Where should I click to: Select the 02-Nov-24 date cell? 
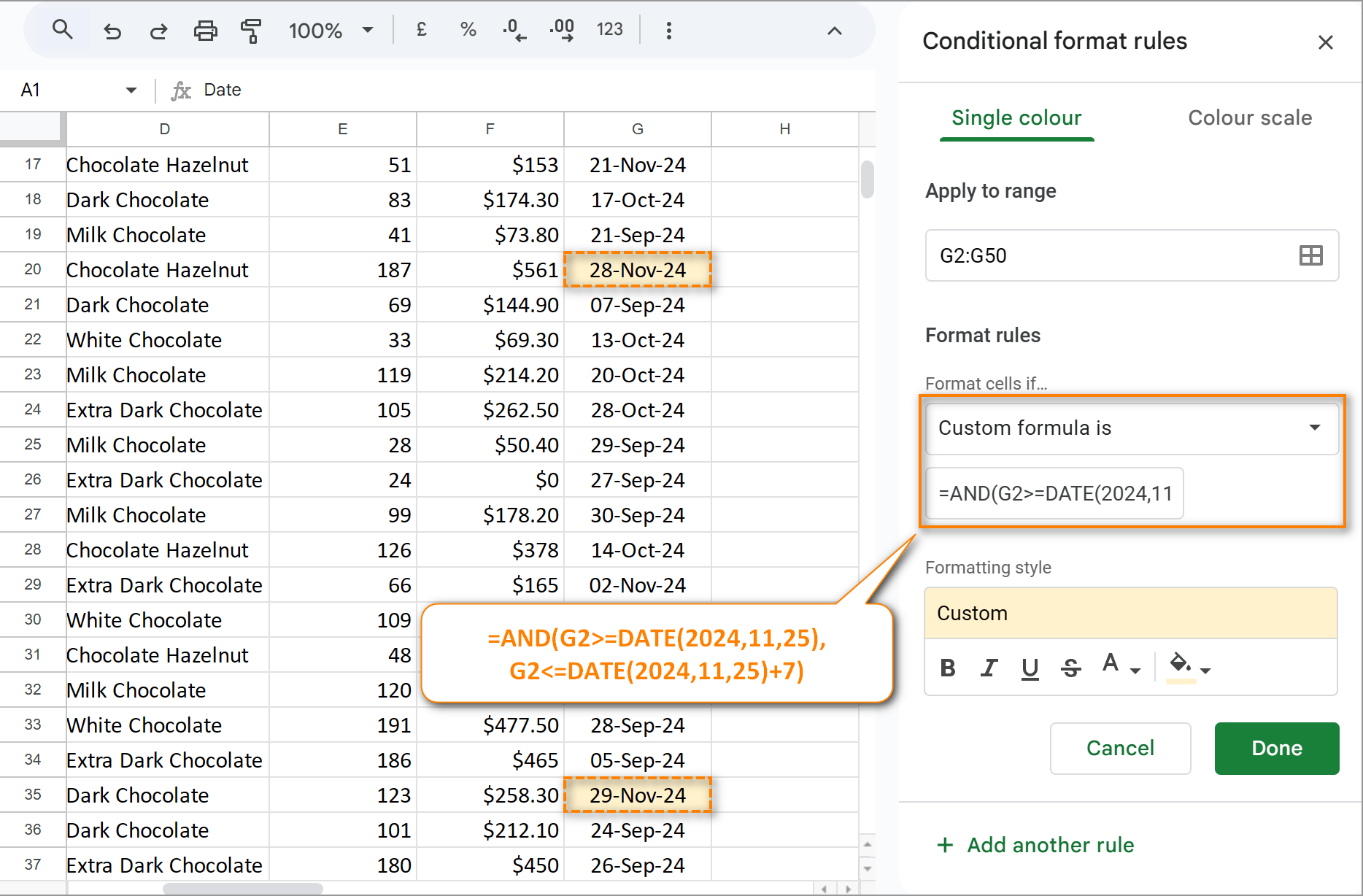point(638,584)
